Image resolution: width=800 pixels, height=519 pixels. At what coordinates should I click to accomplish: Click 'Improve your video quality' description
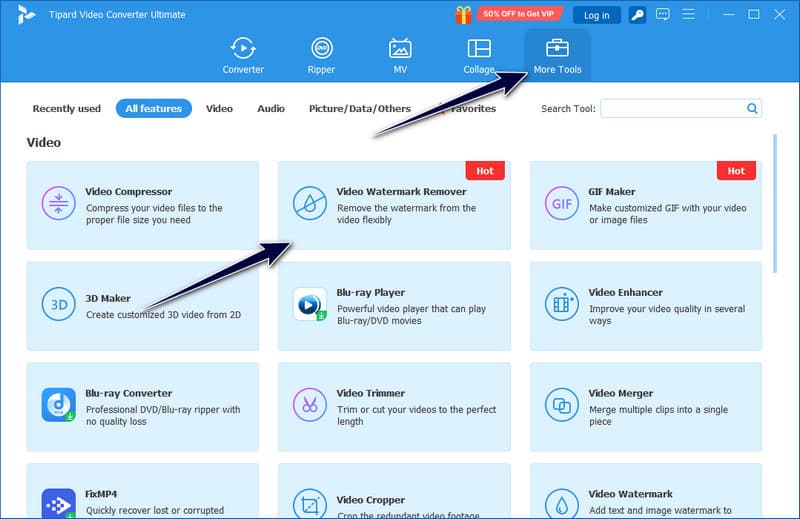click(667, 315)
